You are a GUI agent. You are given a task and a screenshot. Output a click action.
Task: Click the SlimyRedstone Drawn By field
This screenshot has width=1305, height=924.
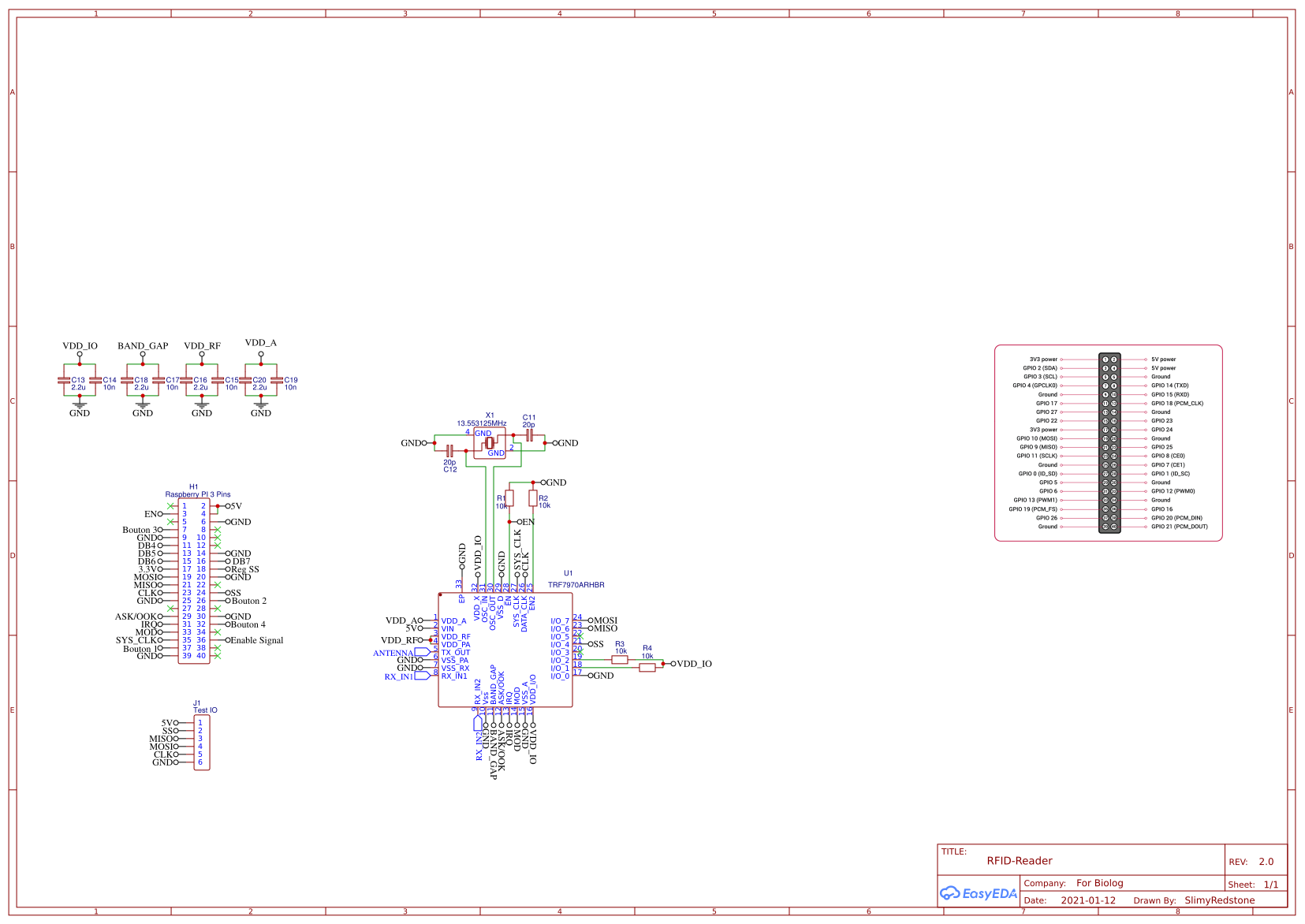click(1219, 900)
